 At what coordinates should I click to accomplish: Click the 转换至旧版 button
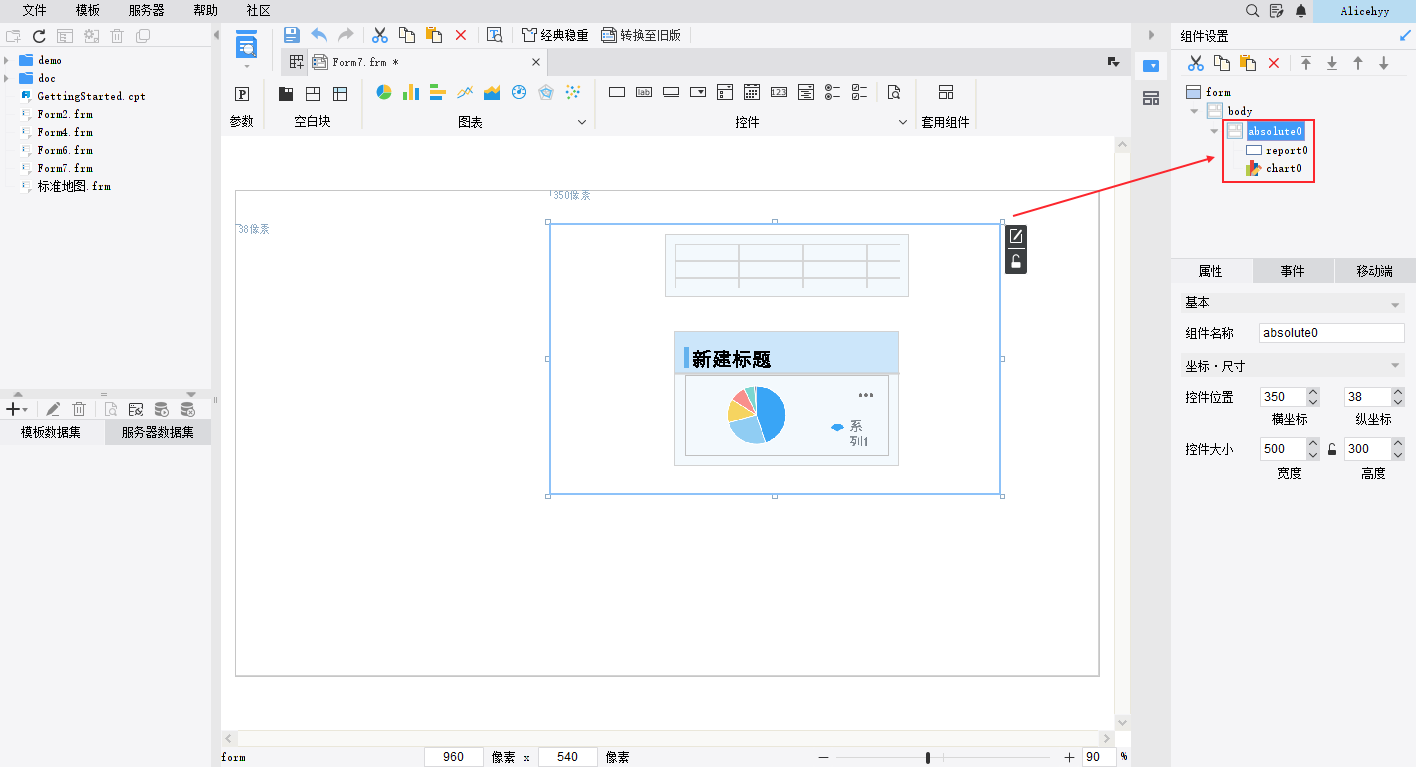[641, 35]
